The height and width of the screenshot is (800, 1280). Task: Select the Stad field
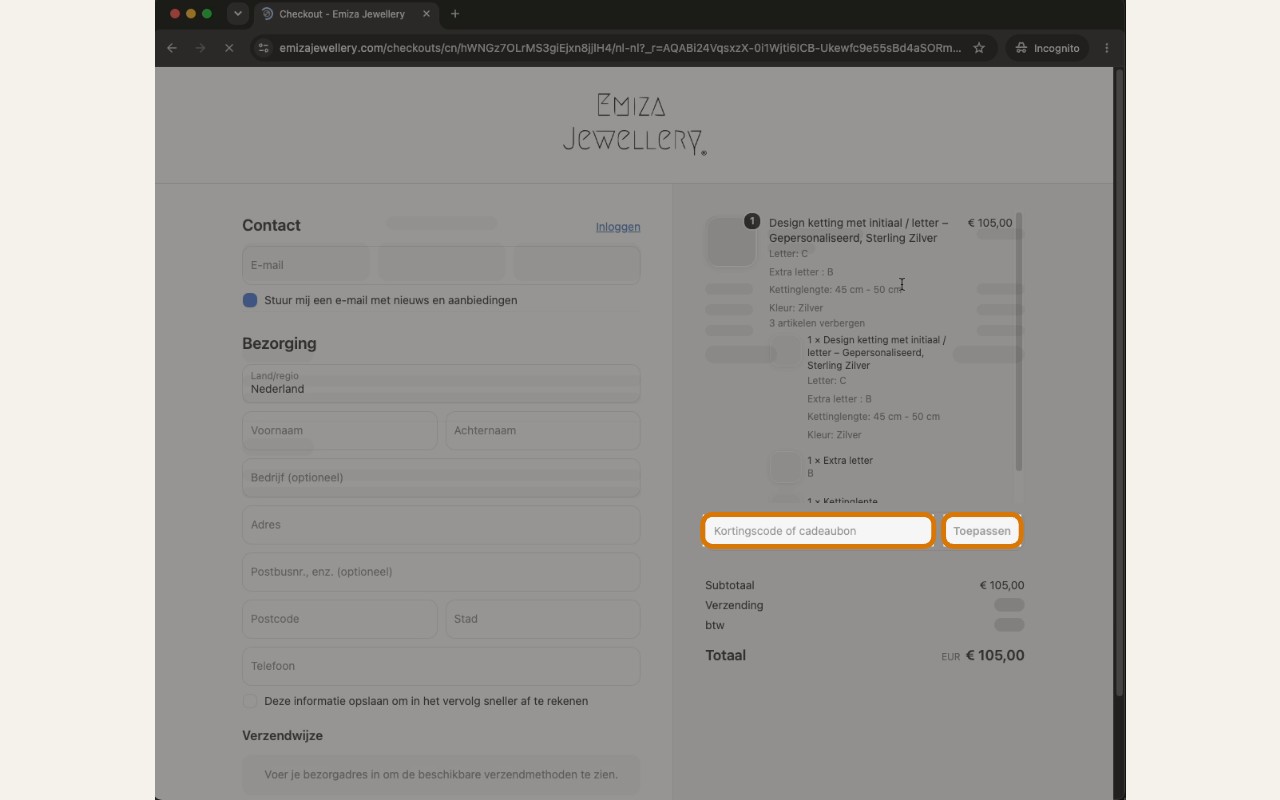click(543, 619)
